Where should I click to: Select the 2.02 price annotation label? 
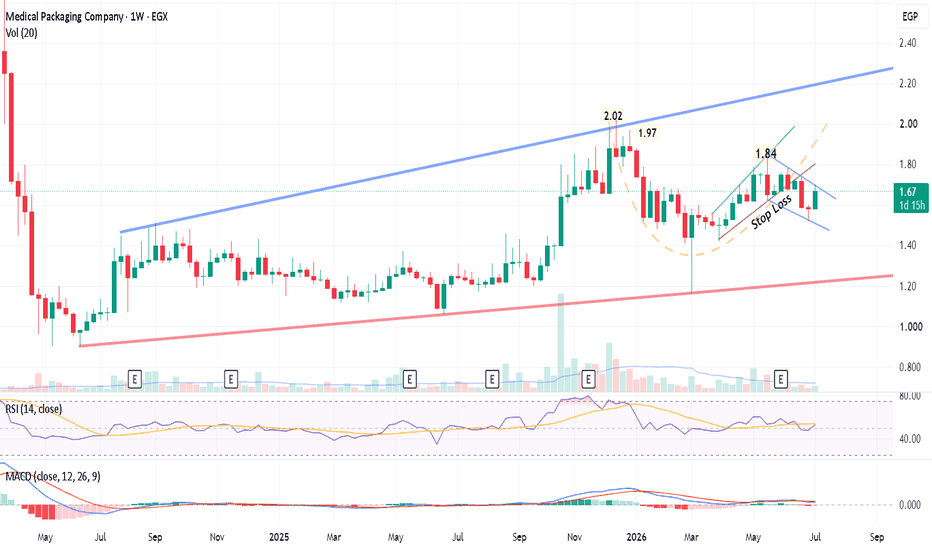pyautogui.click(x=613, y=116)
